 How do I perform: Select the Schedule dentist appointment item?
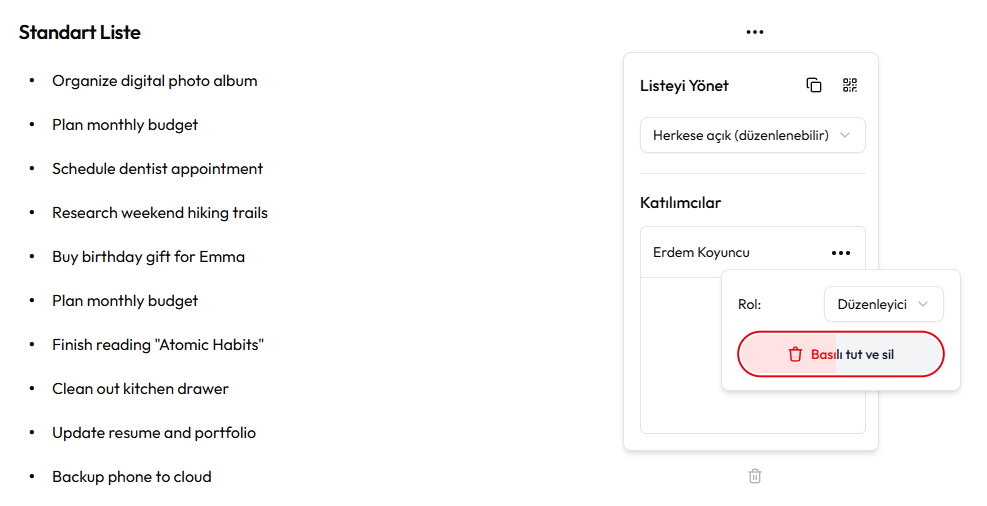tap(157, 169)
